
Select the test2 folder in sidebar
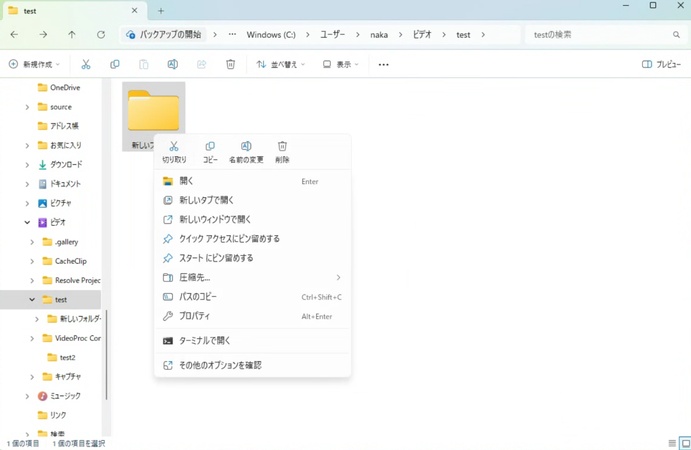[67, 357]
